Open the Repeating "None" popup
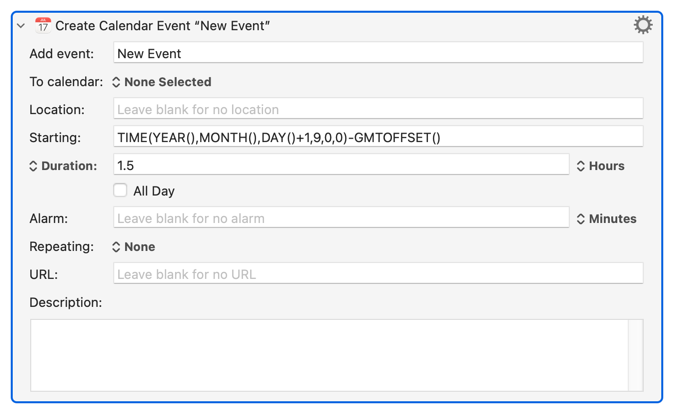The height and width of the screenshot is (417, 674). (x=133, y=247)
